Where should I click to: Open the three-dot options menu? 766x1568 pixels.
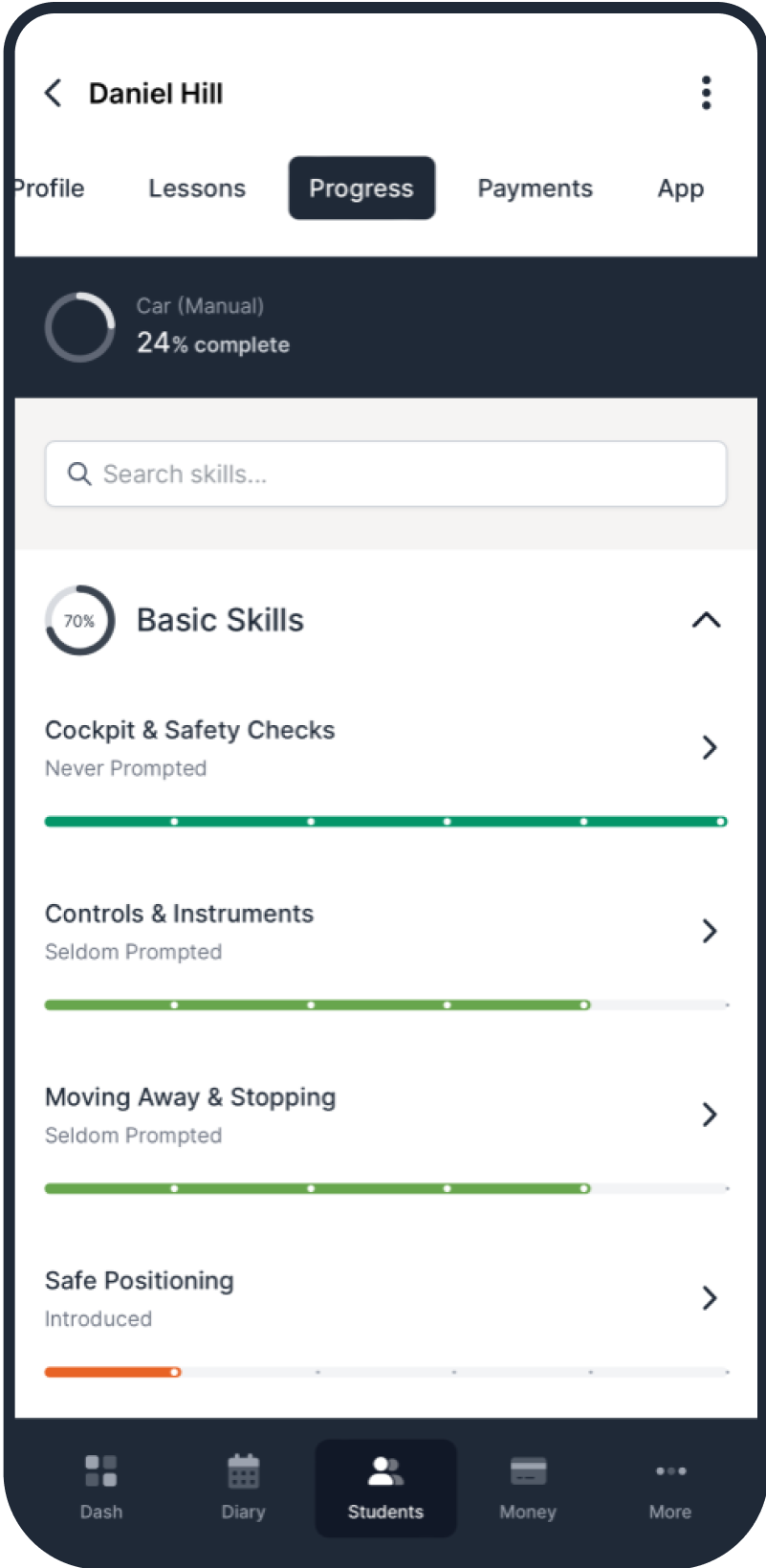coord(706,93)
